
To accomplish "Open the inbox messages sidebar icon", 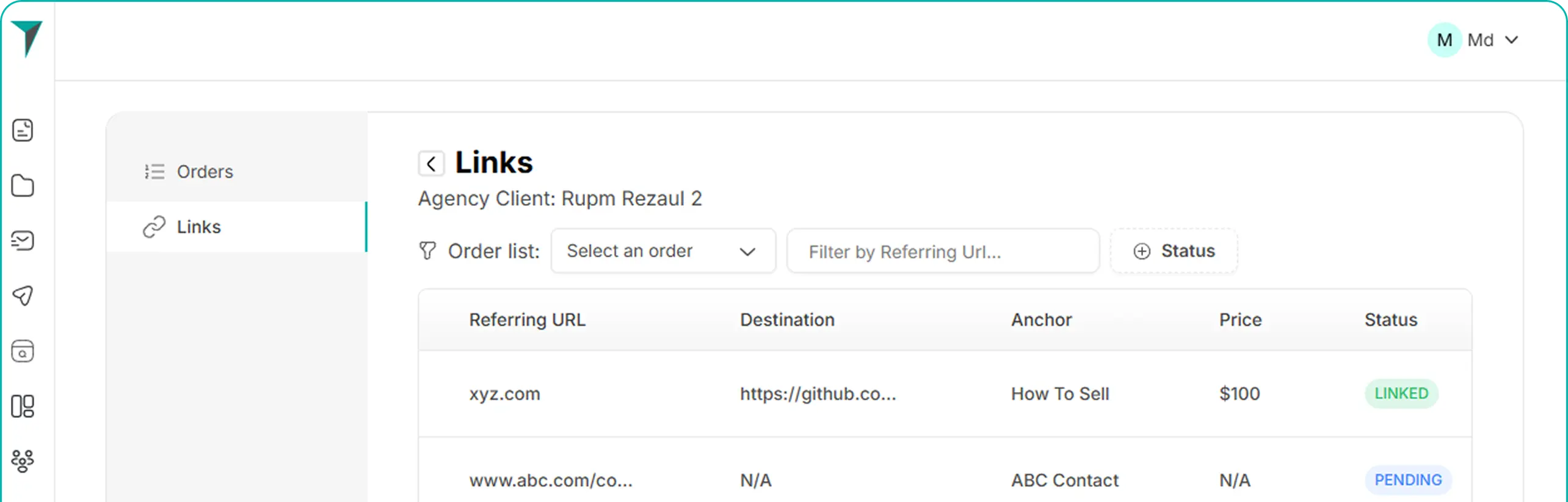I will point(23,241).
